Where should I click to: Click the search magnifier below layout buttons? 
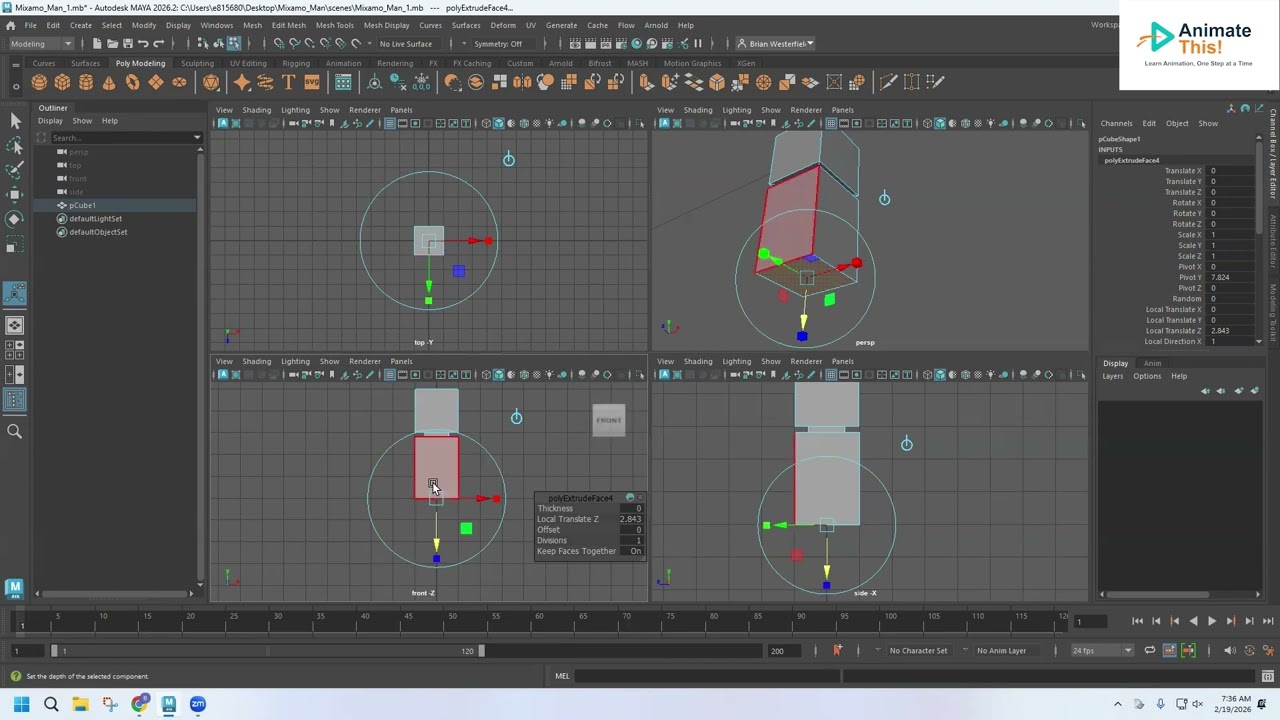click(15, 431)
